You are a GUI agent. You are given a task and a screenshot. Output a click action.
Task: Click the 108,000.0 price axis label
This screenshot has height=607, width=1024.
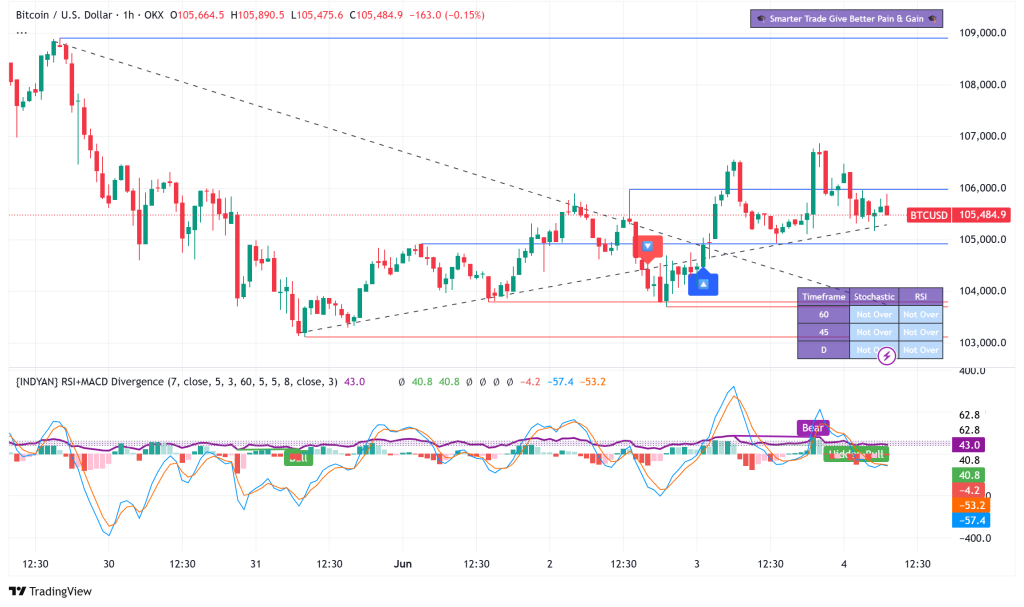[982, 84]
